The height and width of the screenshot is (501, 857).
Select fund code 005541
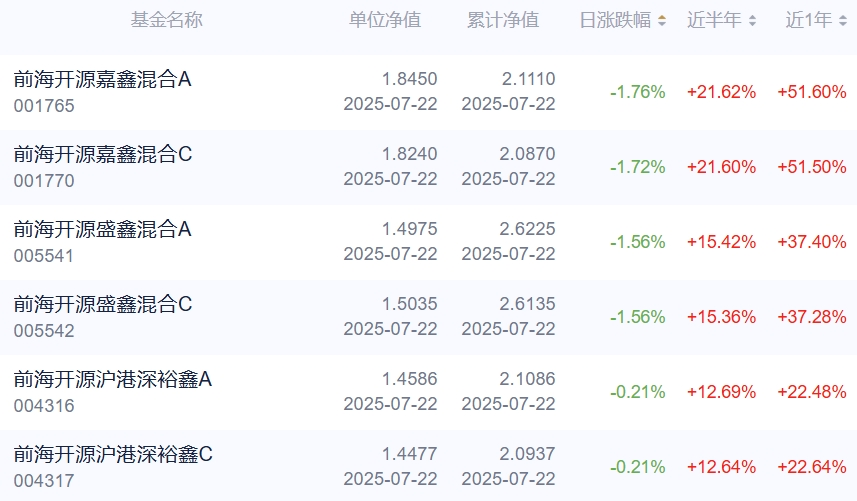pyautogui.click(x=44, y=256)
